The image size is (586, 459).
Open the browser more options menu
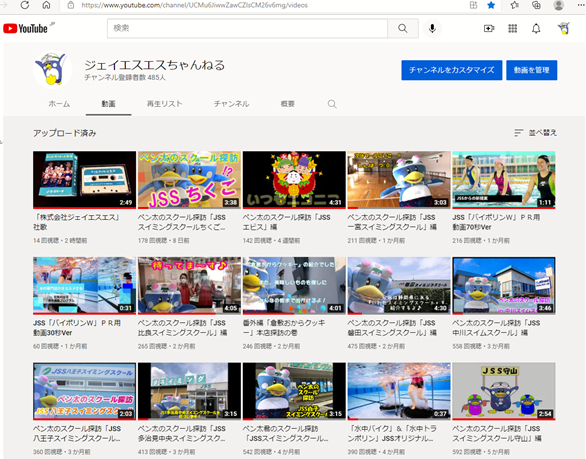[x=580, y=5]
